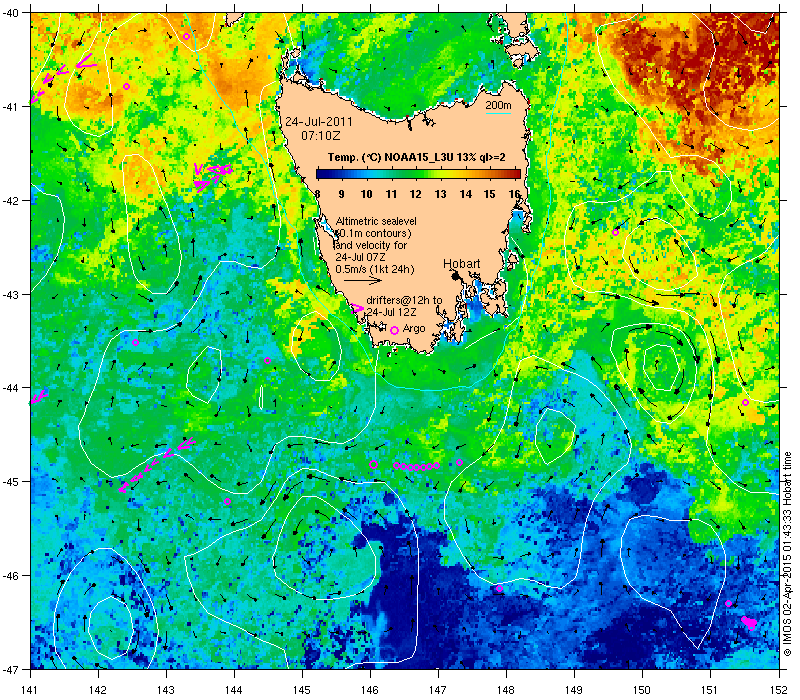
Task: Click the 'Altimetric sealevel' legend text
Action: click(376, 221)
